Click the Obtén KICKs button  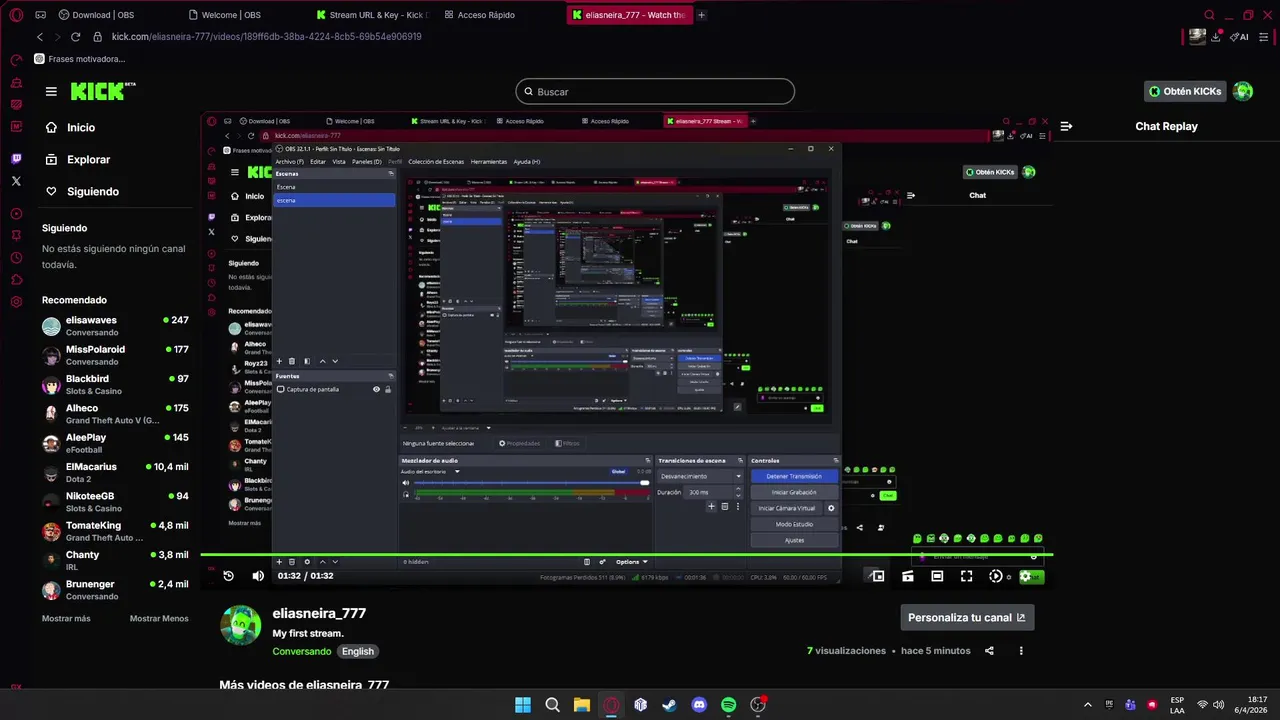[x=1185, y=91]
